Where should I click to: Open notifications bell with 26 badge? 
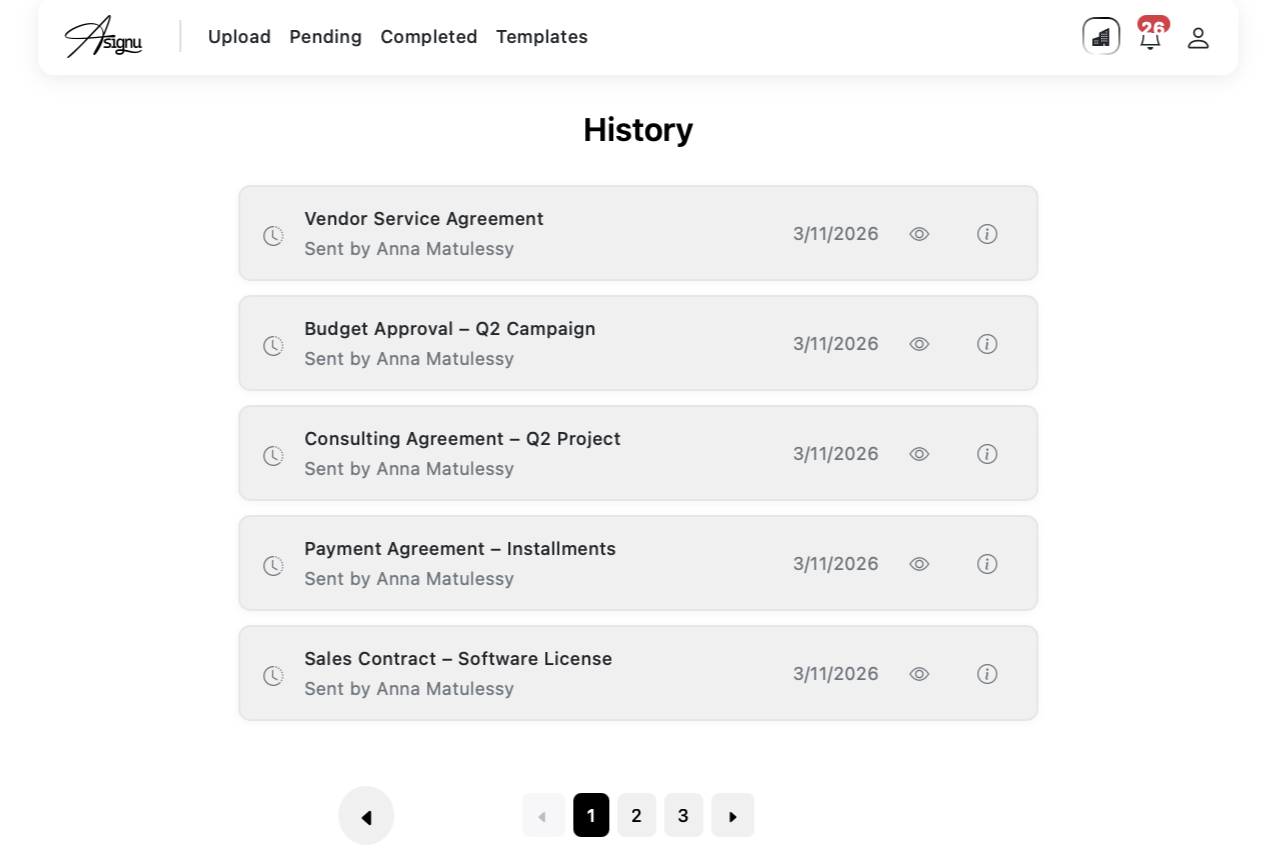tap(1151, 38)
